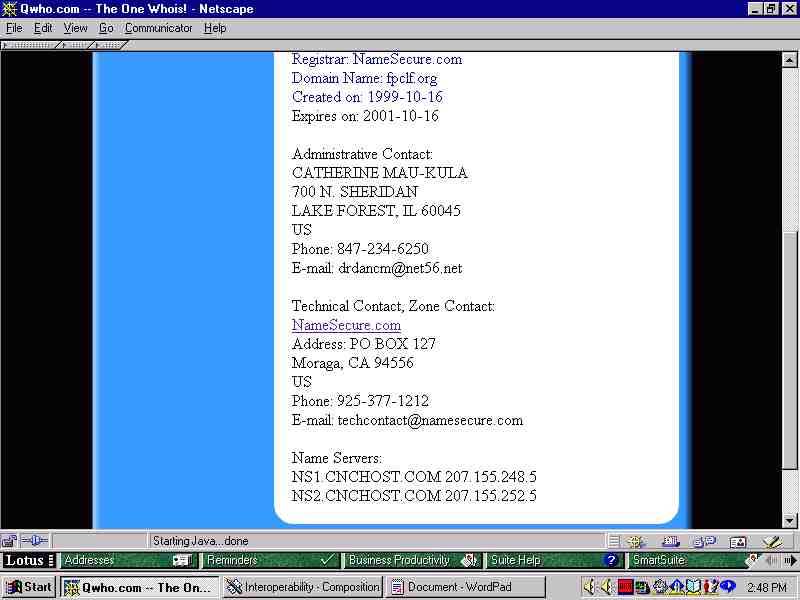Click the 'Starting Java...done' status text

click(201, 541)
